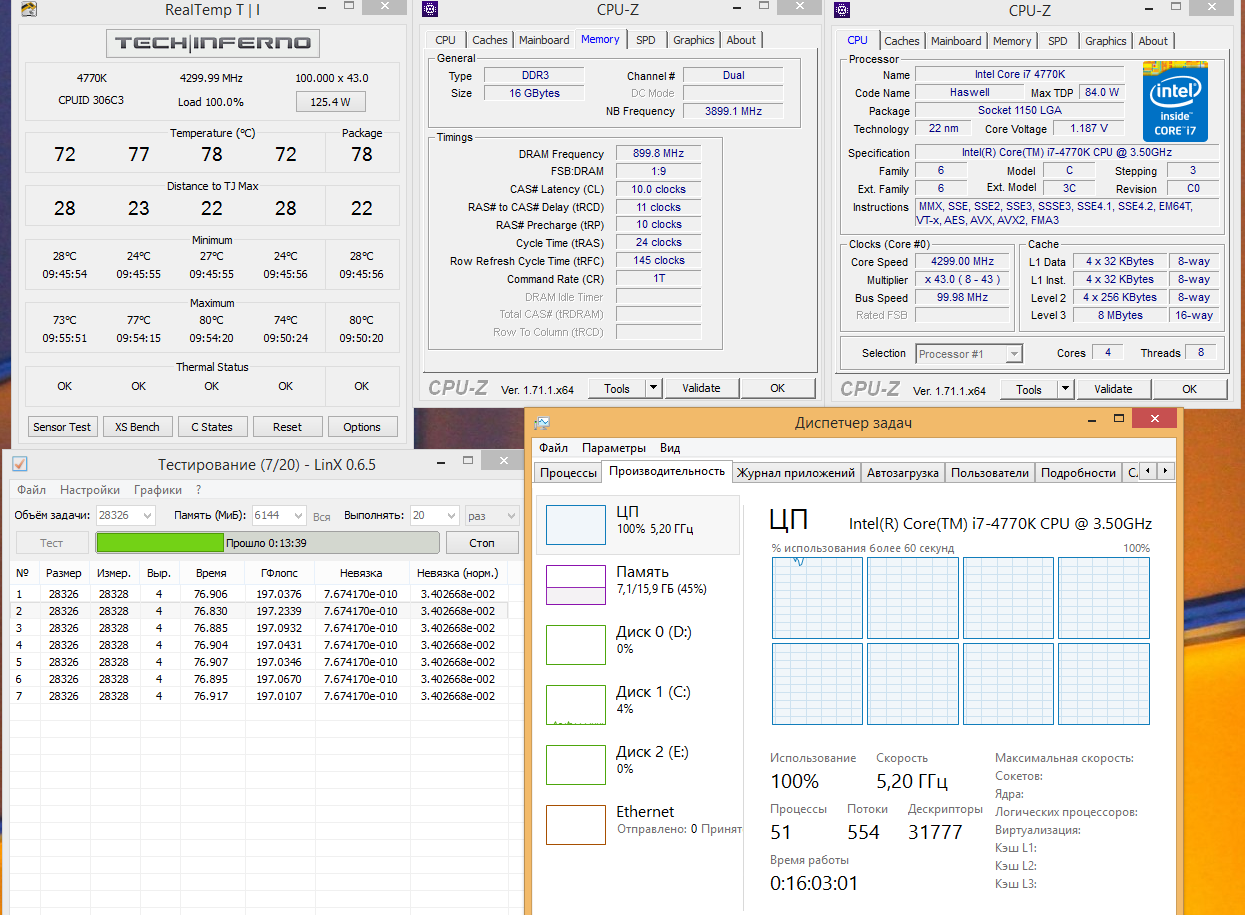Open Графики menu in LinX
1245x915 pixels.
click(158, 490)
